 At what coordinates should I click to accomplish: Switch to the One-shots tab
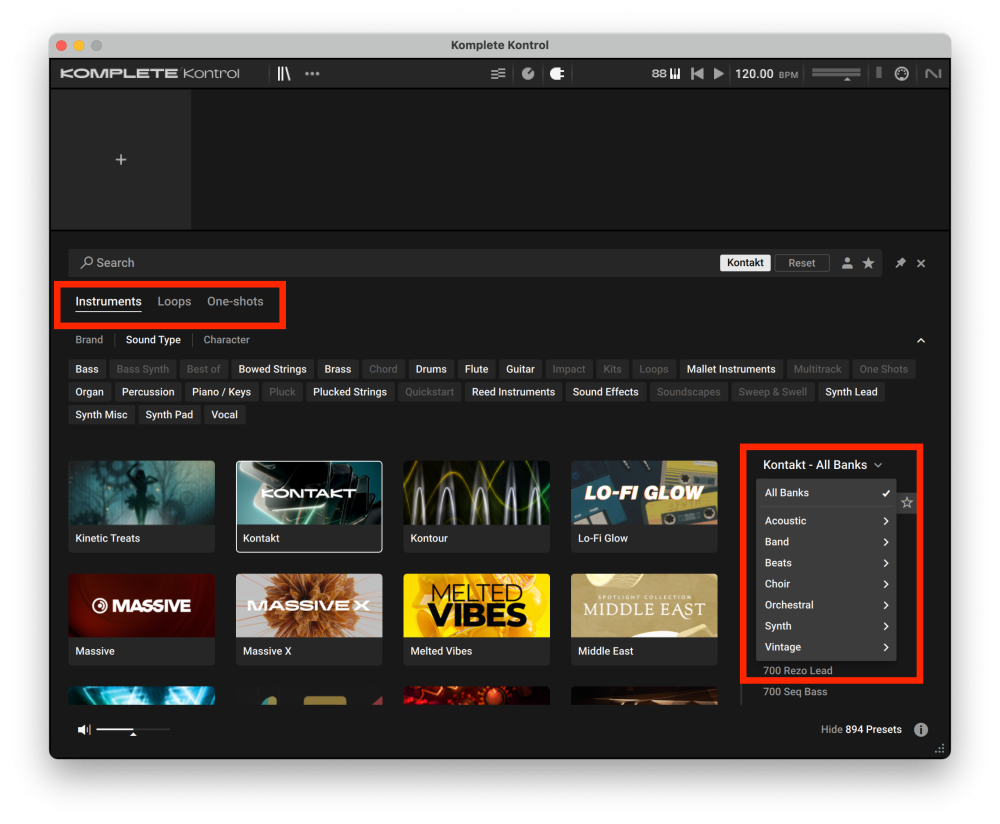235,302
